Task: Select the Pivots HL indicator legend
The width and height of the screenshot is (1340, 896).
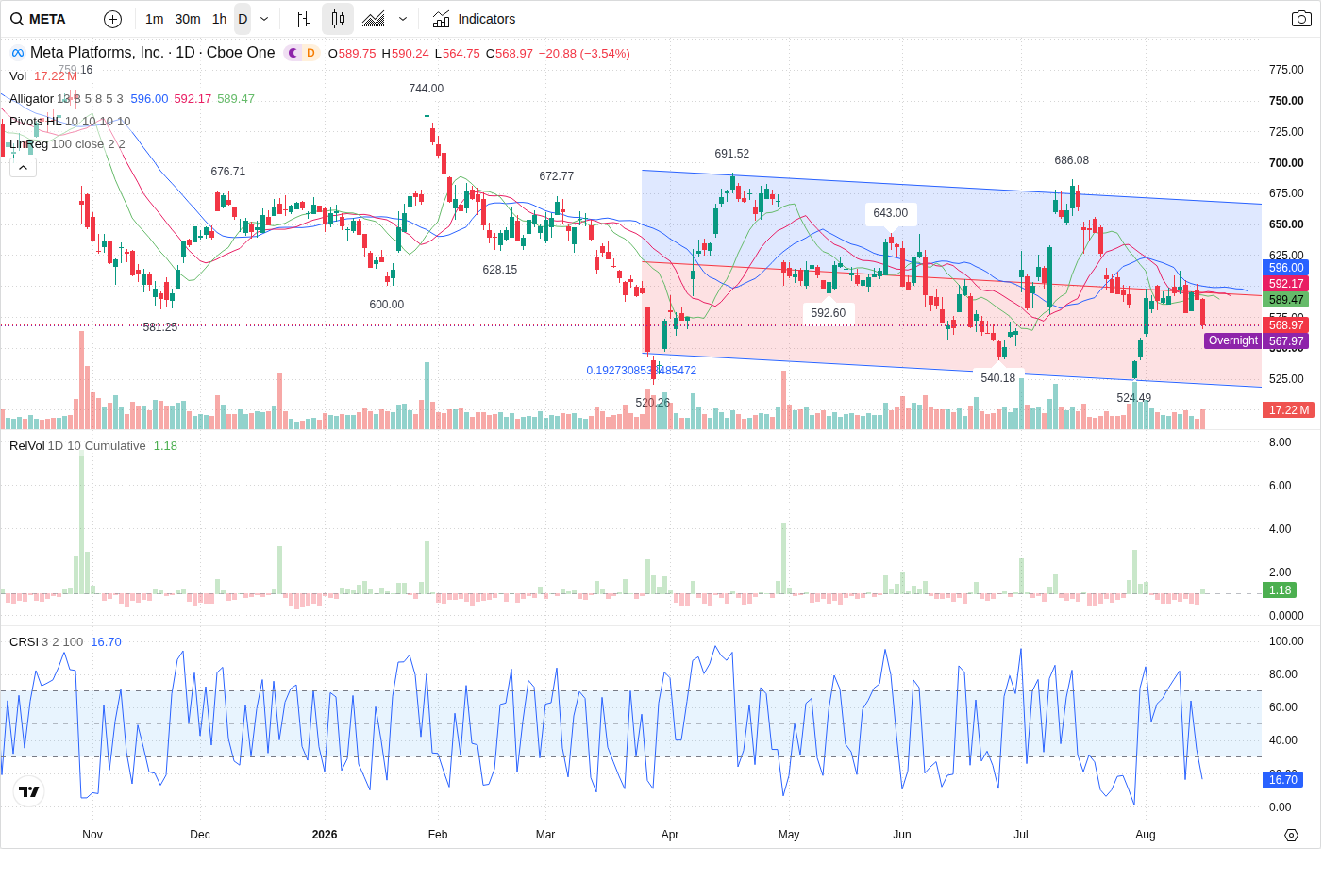Action: (35, 122)
